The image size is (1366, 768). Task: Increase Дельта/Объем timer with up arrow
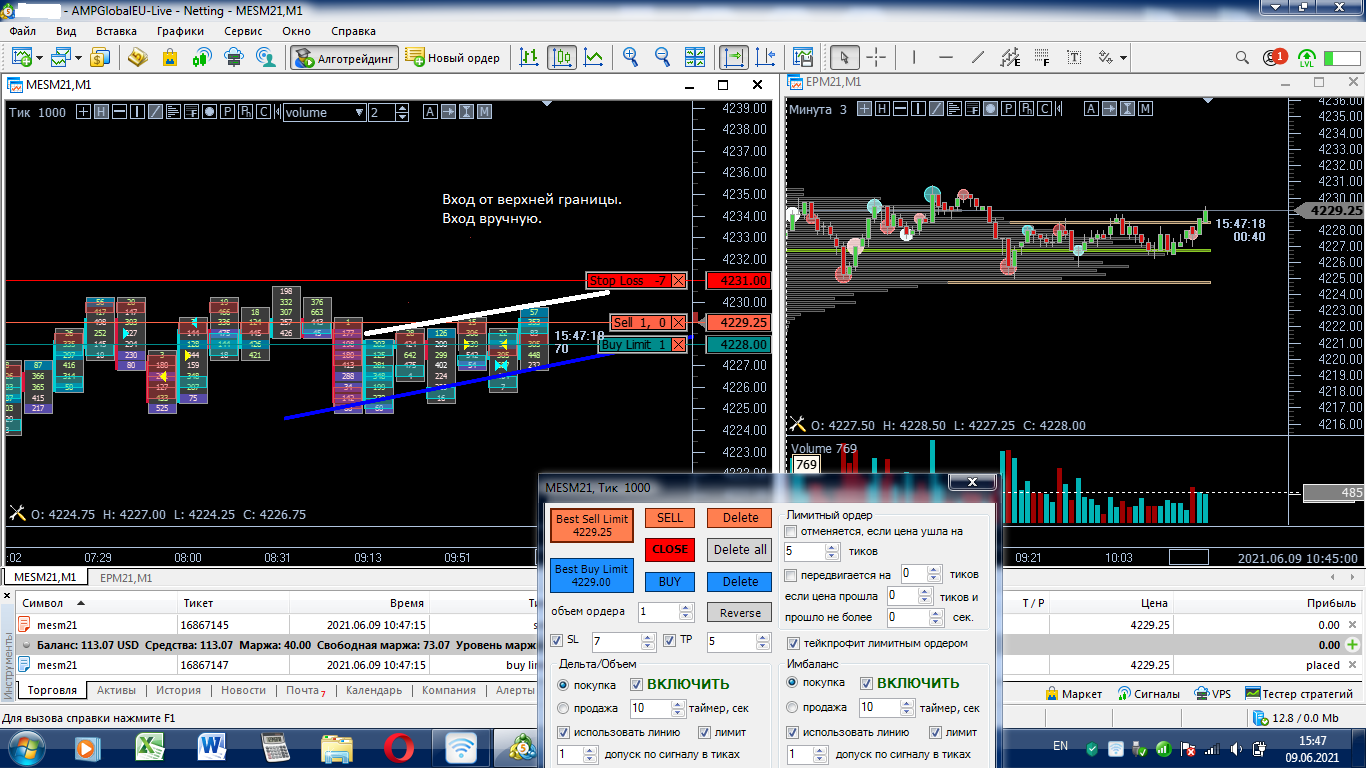coord(677,704)
